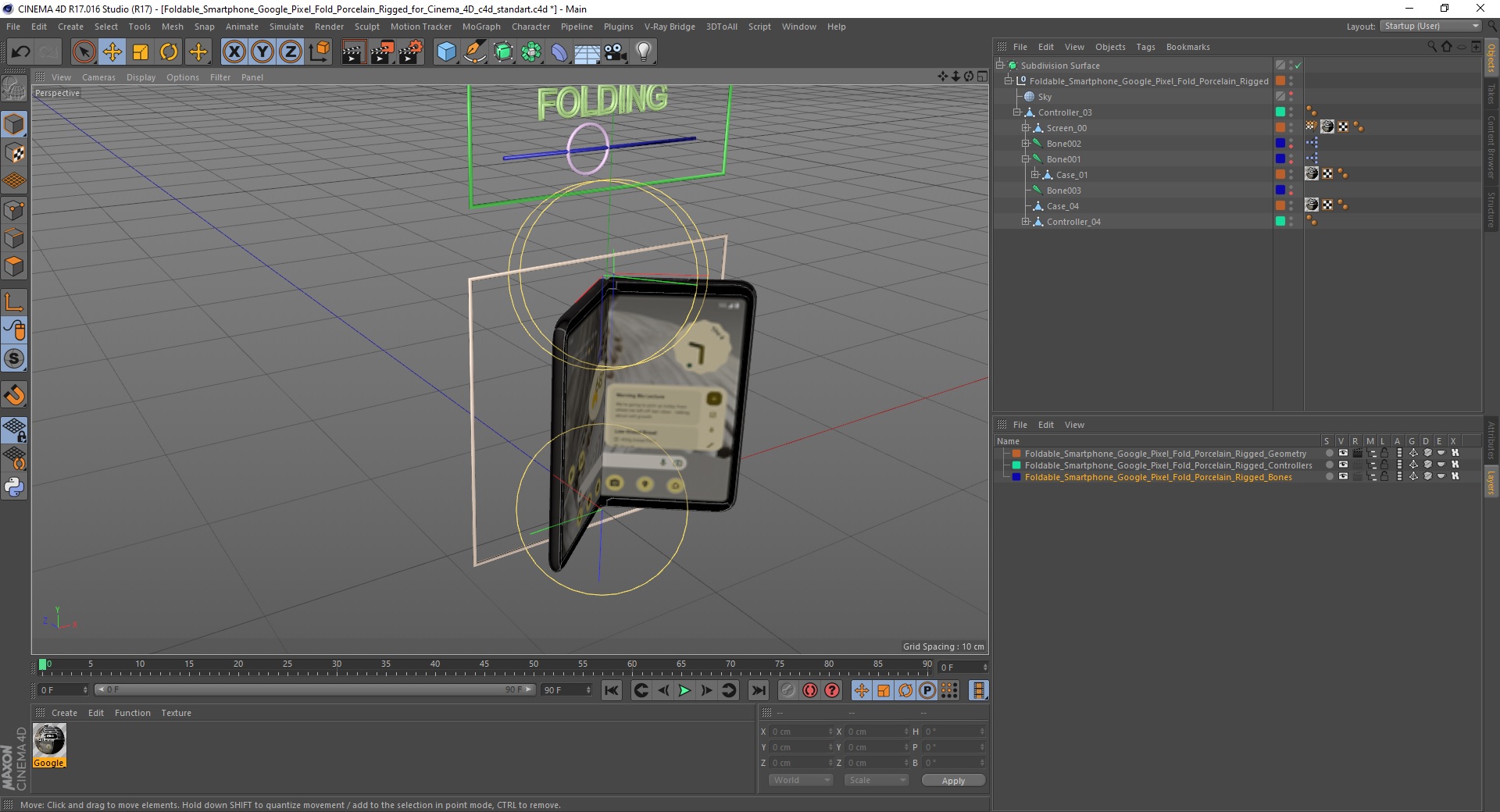Open Edit Render Settings icon
The image size is (1500, 812).
(x=411, y=52)
